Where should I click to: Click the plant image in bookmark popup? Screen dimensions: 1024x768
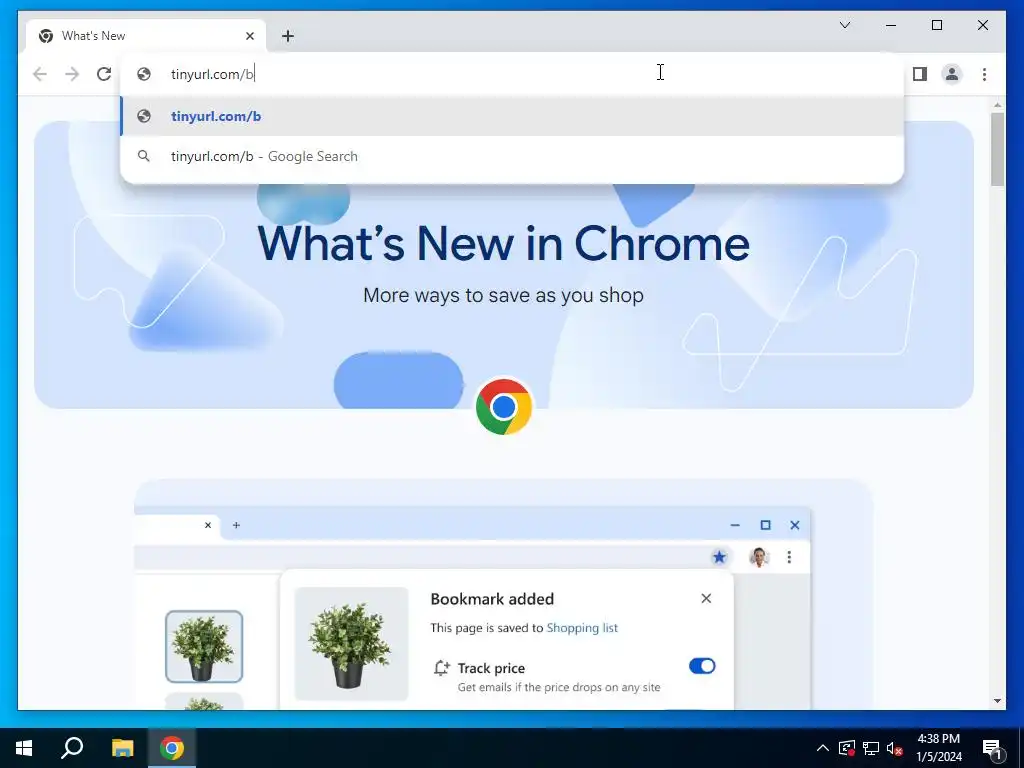pos(351,644)
